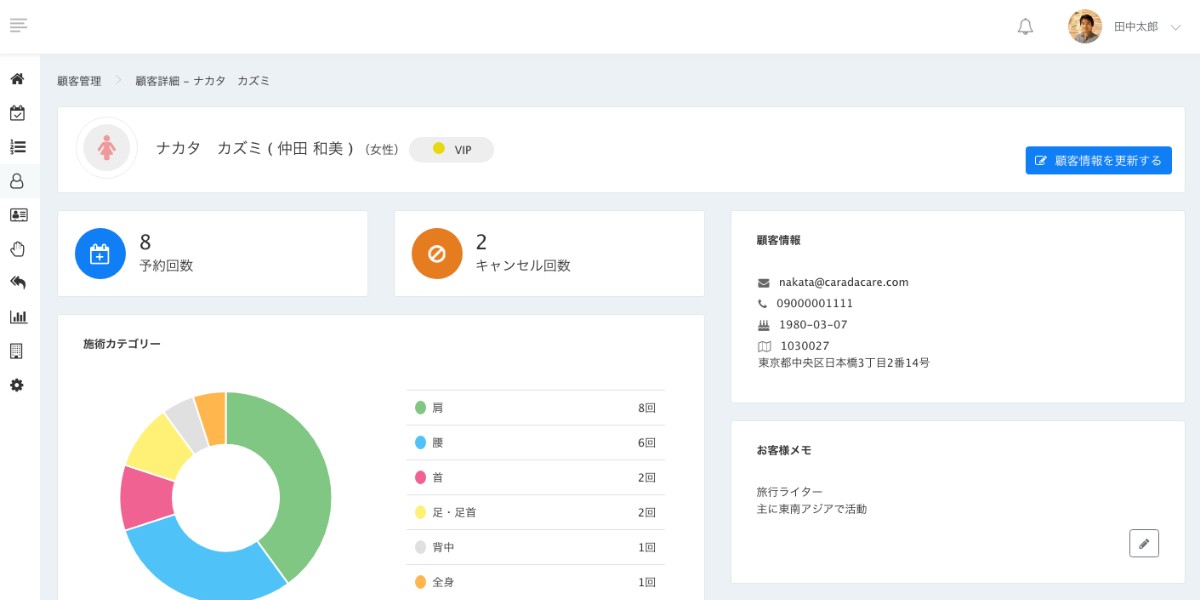Click the birthday cake icon

[764, 325]
